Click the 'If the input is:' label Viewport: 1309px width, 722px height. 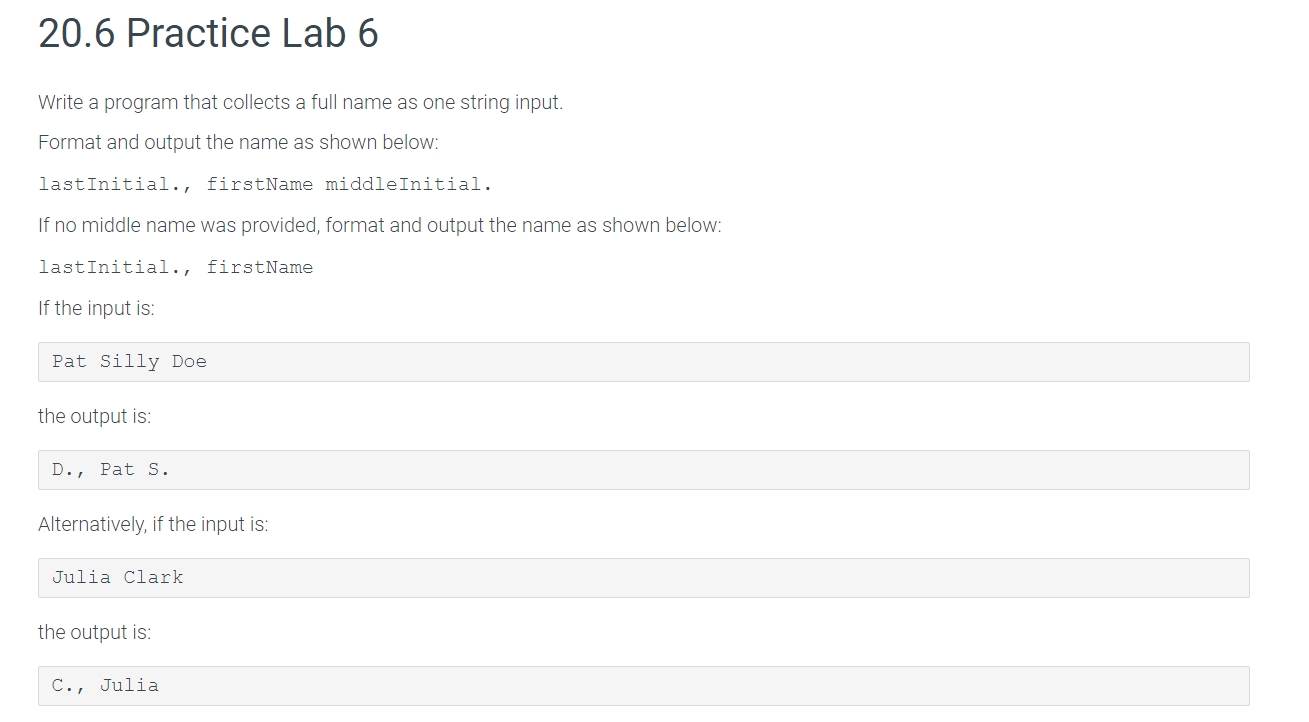(96, 309)
